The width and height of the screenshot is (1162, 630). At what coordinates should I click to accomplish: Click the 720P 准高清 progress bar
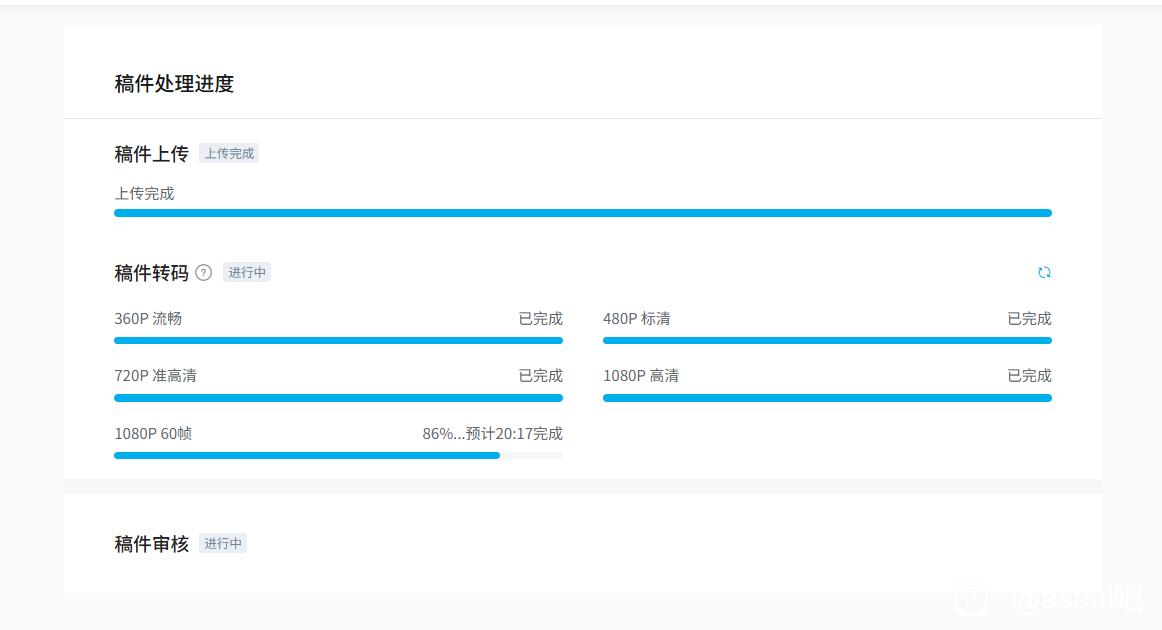tap(338, 398)
